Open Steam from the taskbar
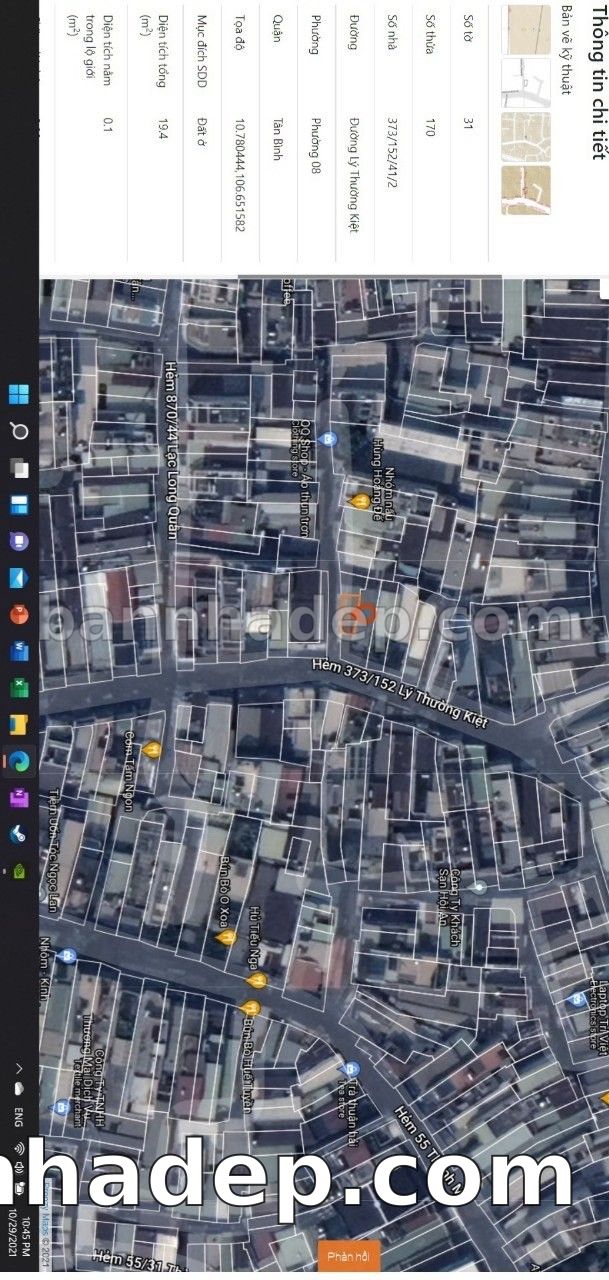609x1280 pixels. click(19, 834)
